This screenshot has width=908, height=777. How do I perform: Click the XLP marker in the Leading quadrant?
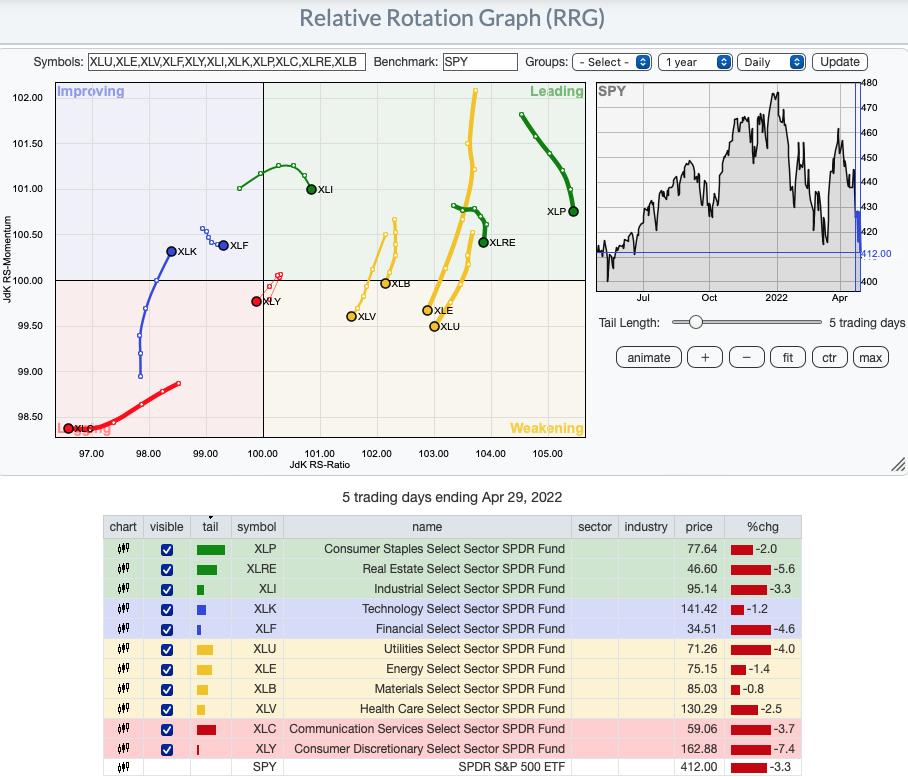[573, 211]
